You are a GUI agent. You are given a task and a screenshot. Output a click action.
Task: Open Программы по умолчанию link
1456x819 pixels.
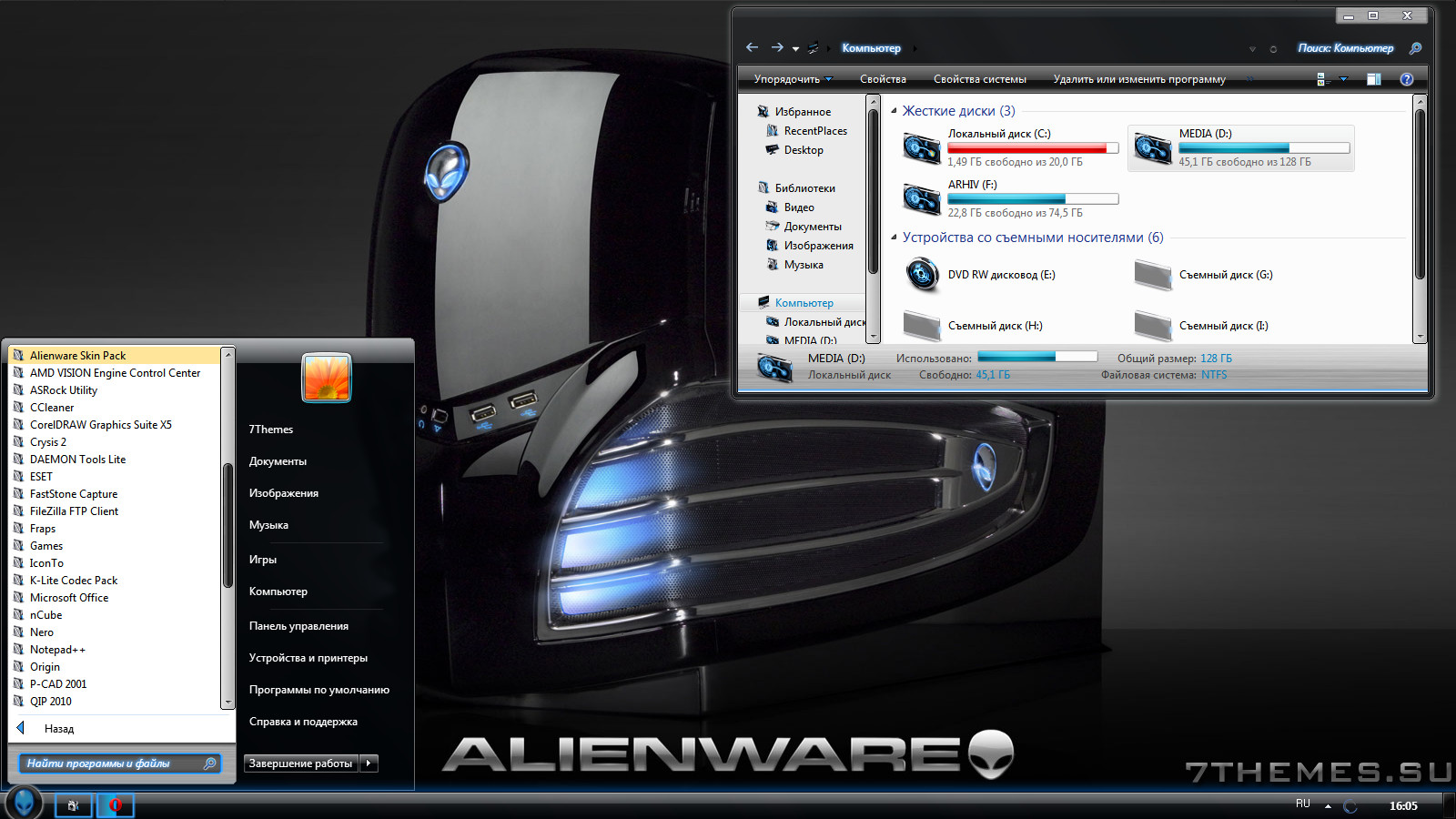pyautogui.click(x=319, y=690)
